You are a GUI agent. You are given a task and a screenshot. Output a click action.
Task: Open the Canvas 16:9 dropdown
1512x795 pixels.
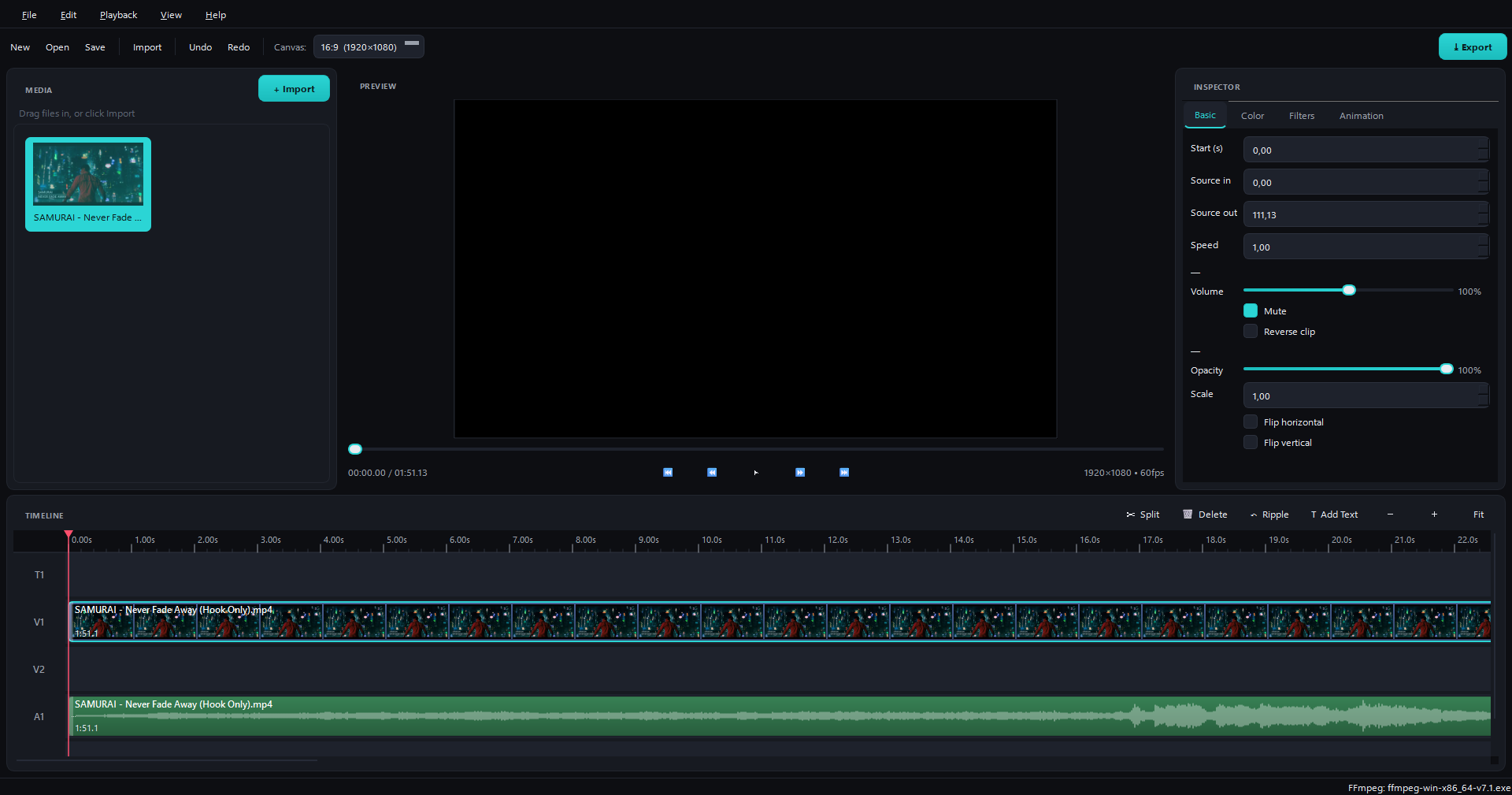click(369, 46)
